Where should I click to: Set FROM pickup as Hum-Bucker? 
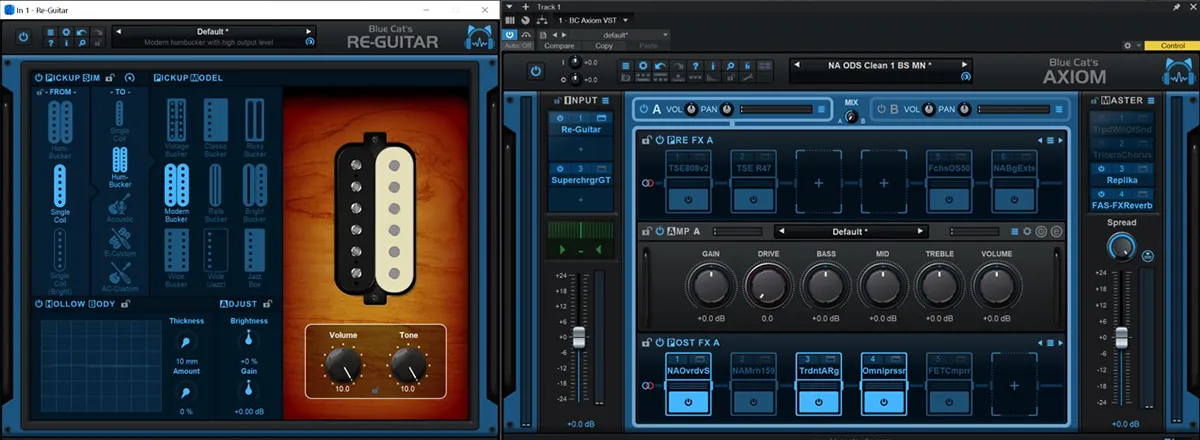click(x=60, y=128)
